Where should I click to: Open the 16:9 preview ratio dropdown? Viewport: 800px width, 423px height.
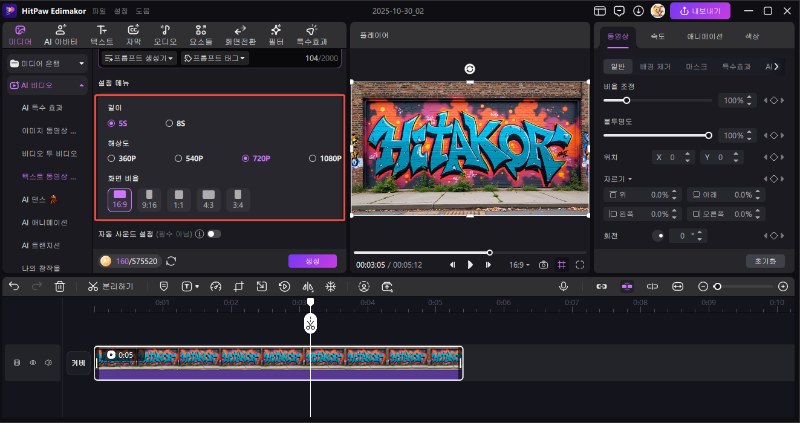[x=520, y=265]
